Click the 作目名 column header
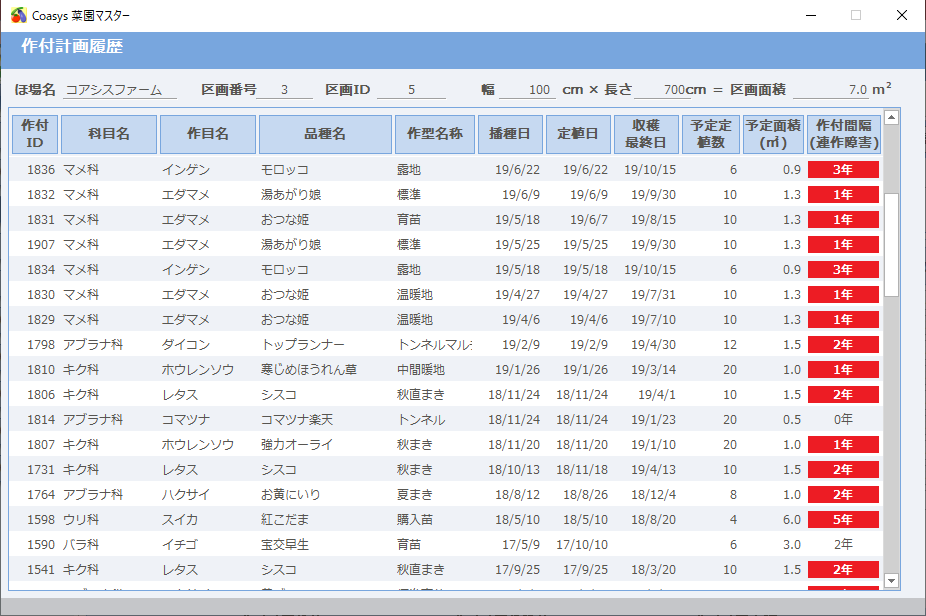 (207, 134)
